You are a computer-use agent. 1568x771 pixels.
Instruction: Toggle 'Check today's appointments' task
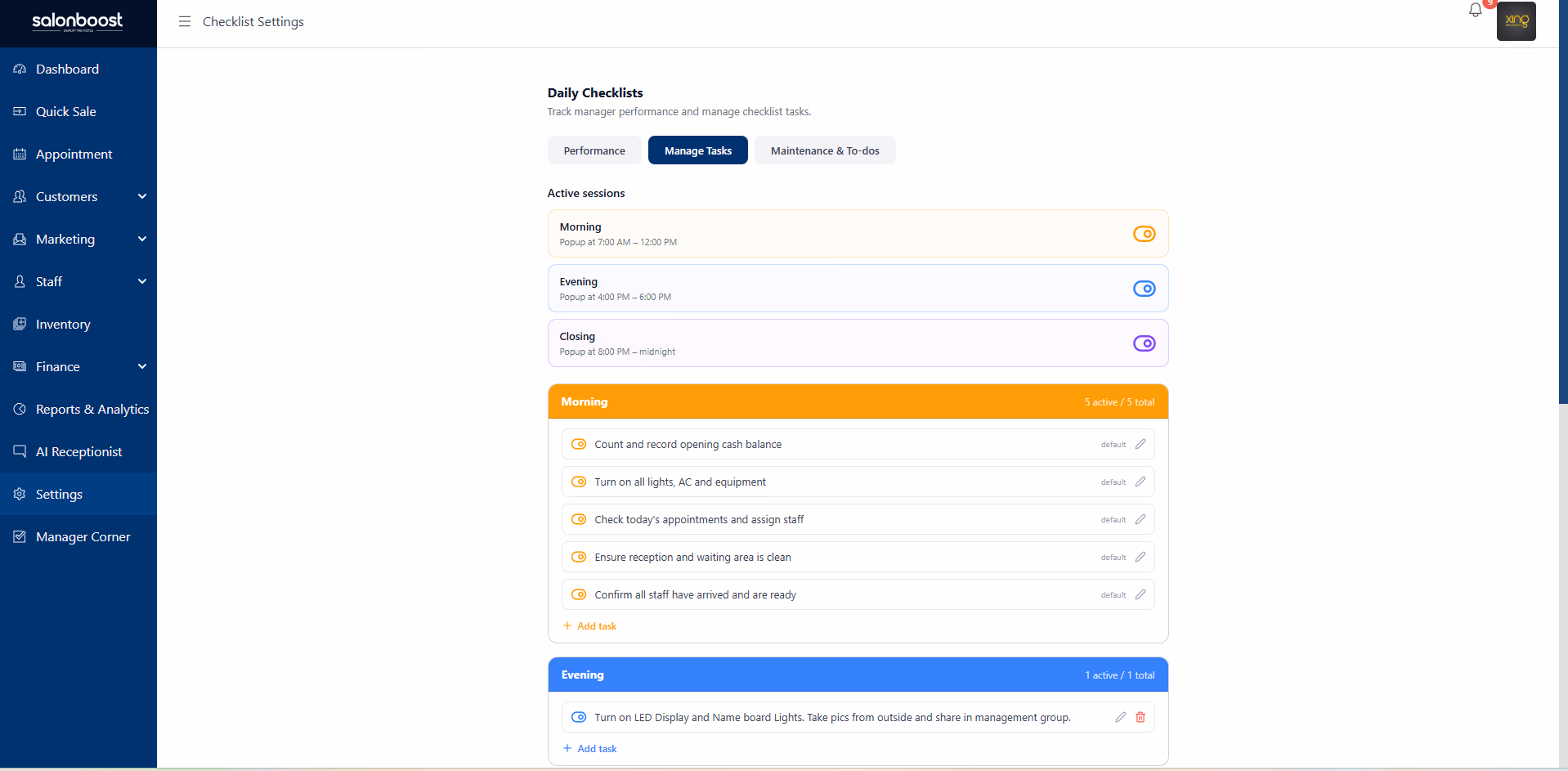coord(579,519)
